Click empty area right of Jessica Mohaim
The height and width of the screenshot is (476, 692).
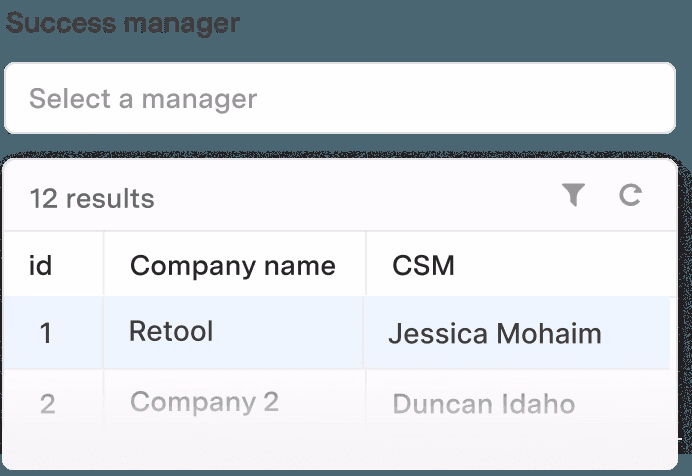[x=640, y=333]
